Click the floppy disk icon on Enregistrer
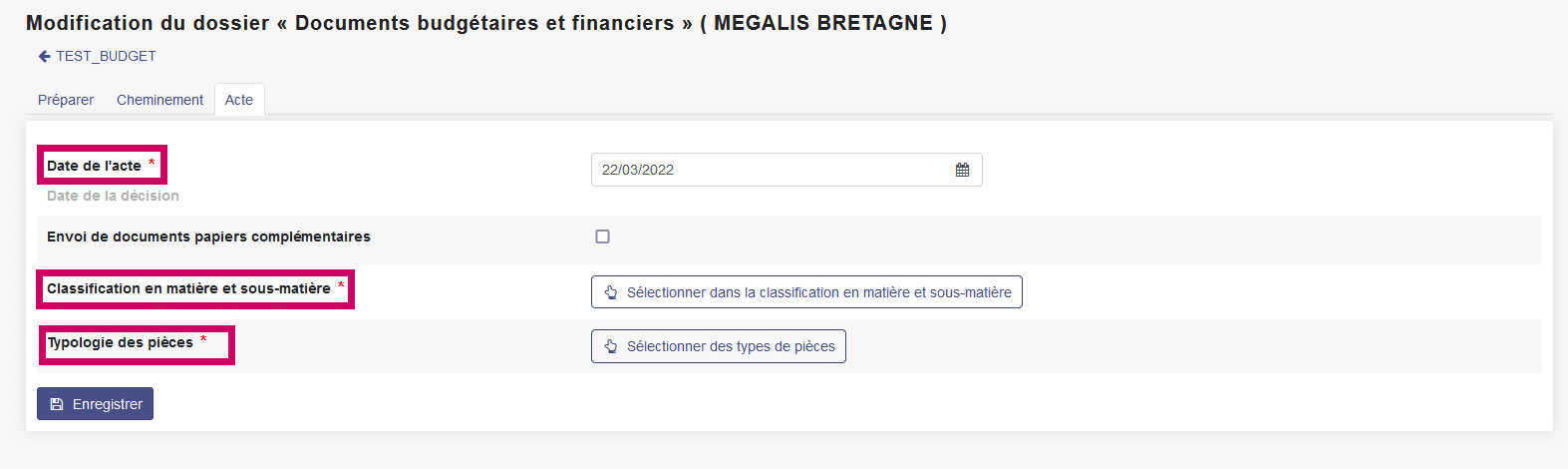This screenshot has height=469, width=1568. (57, 404)
